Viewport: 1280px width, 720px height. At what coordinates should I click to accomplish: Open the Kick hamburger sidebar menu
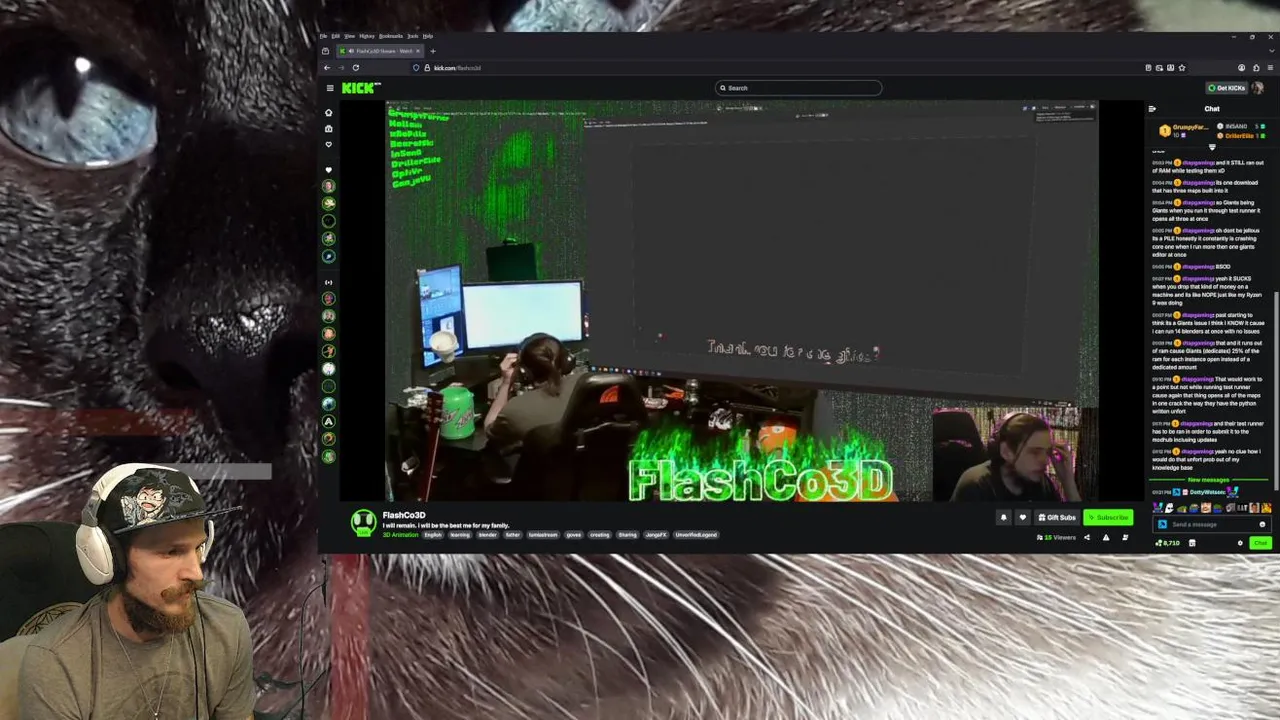click(x=330, y=88)
